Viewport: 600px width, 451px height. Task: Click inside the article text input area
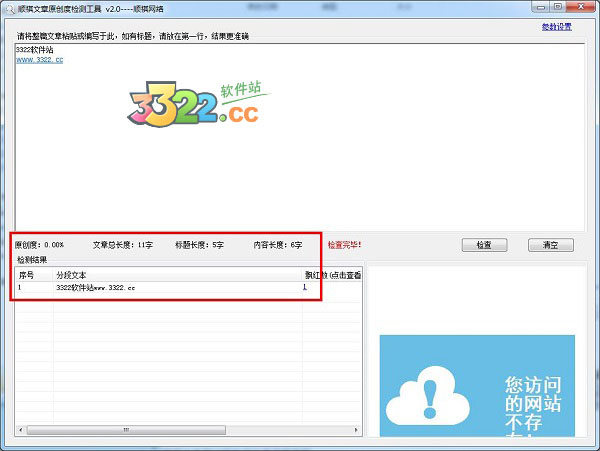pos(300,137)
